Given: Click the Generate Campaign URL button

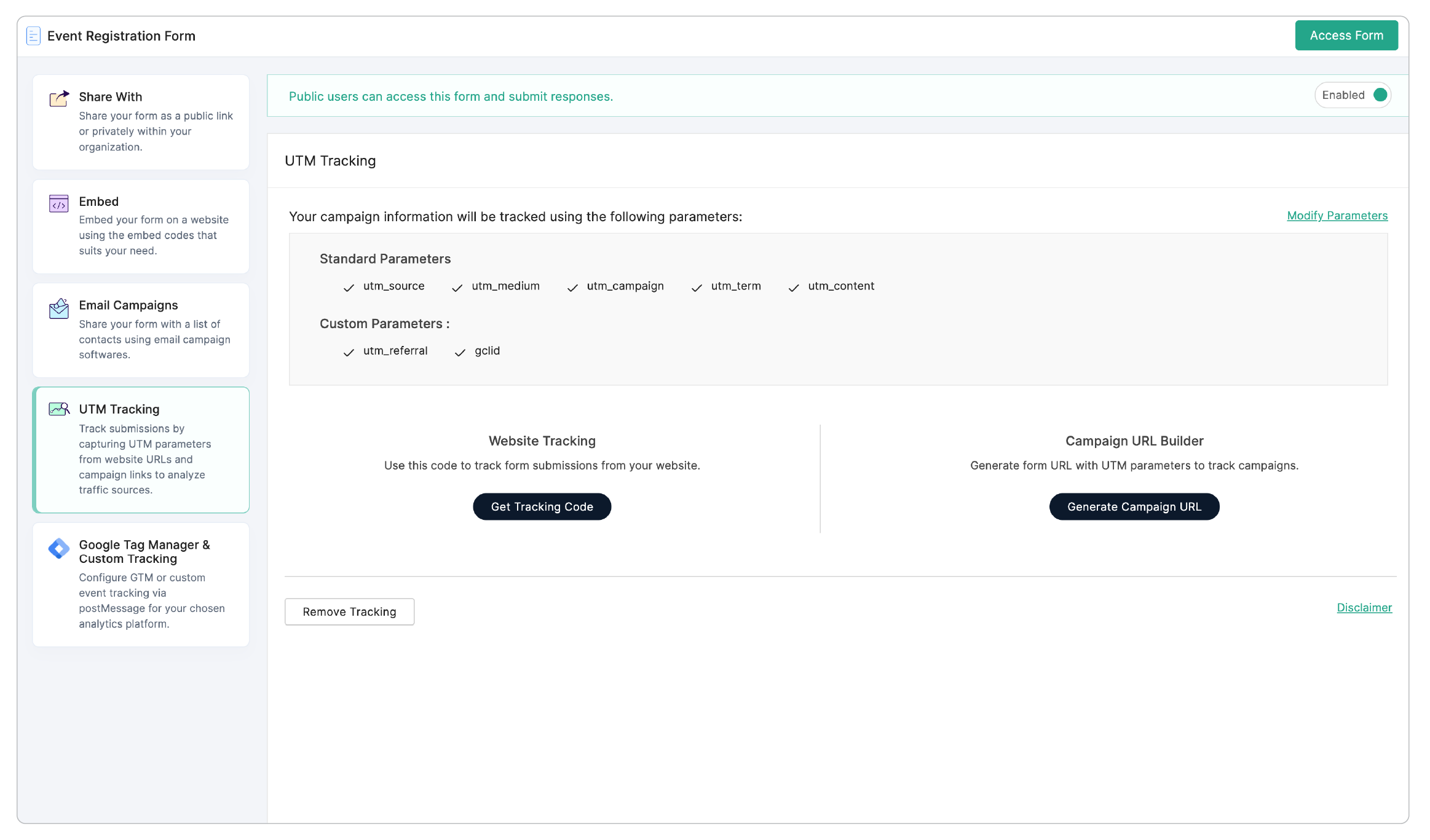Looking at the screenshot, I should pyautogui.click(x=1134, y=507).
